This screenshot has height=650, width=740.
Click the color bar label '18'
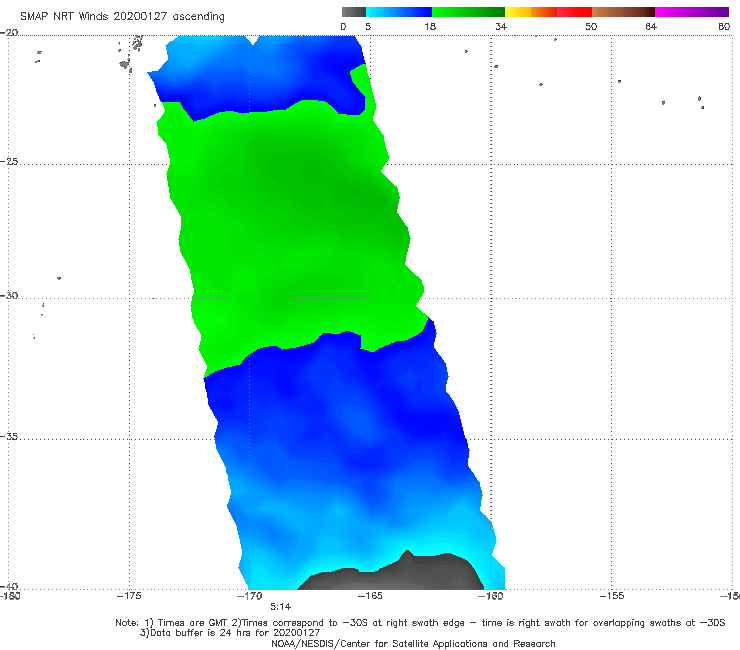pos(430,26)
